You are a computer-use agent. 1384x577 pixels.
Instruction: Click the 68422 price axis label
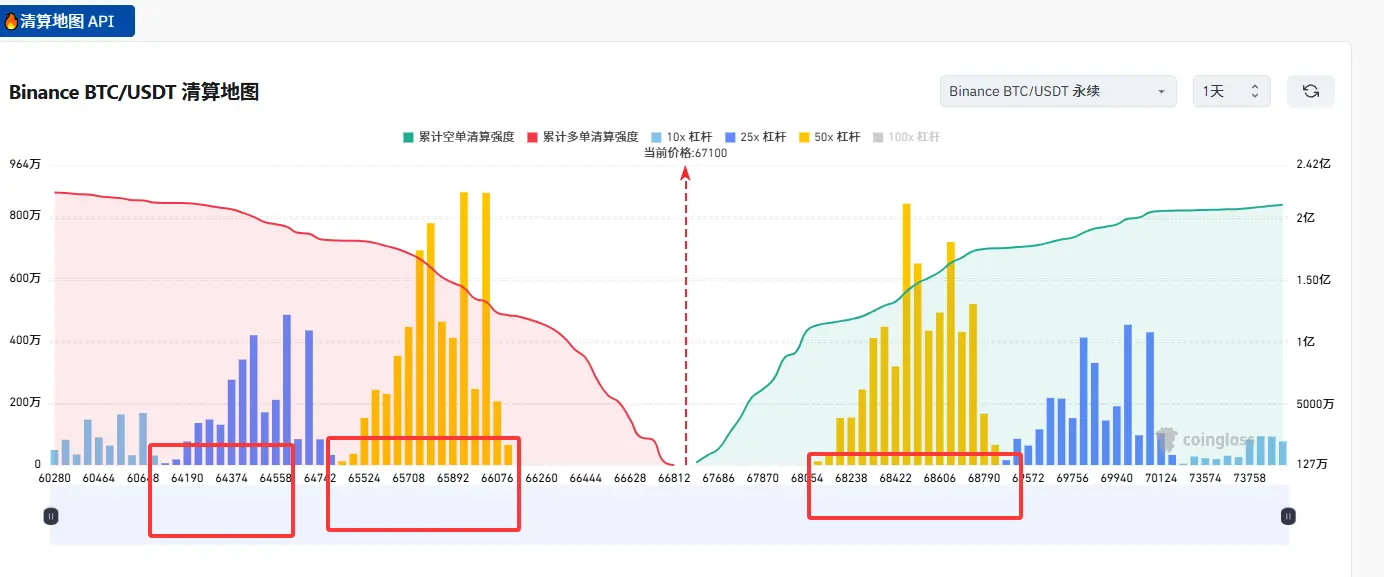point(895,479)
